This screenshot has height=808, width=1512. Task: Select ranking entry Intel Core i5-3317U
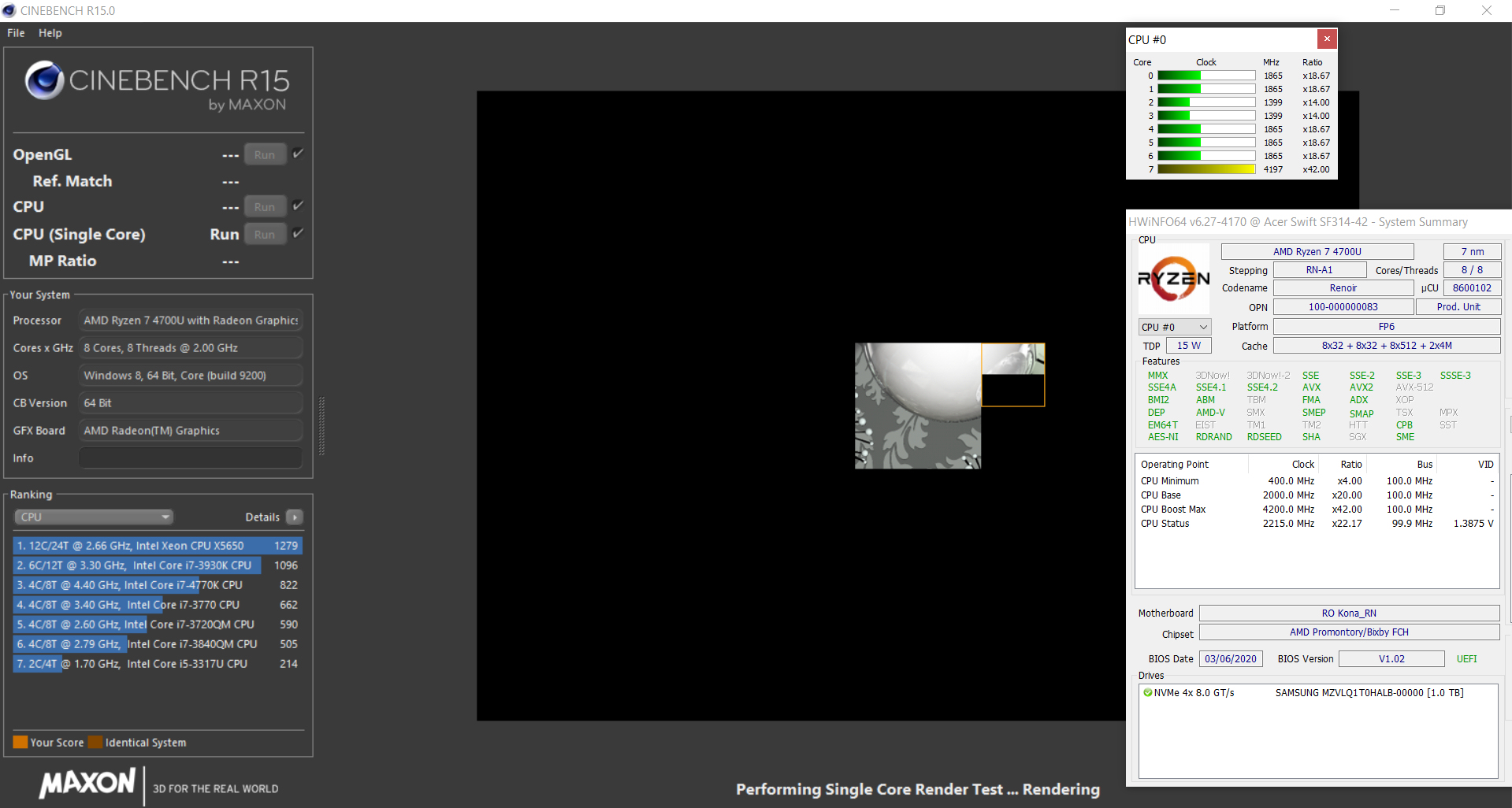pos(157,664)
